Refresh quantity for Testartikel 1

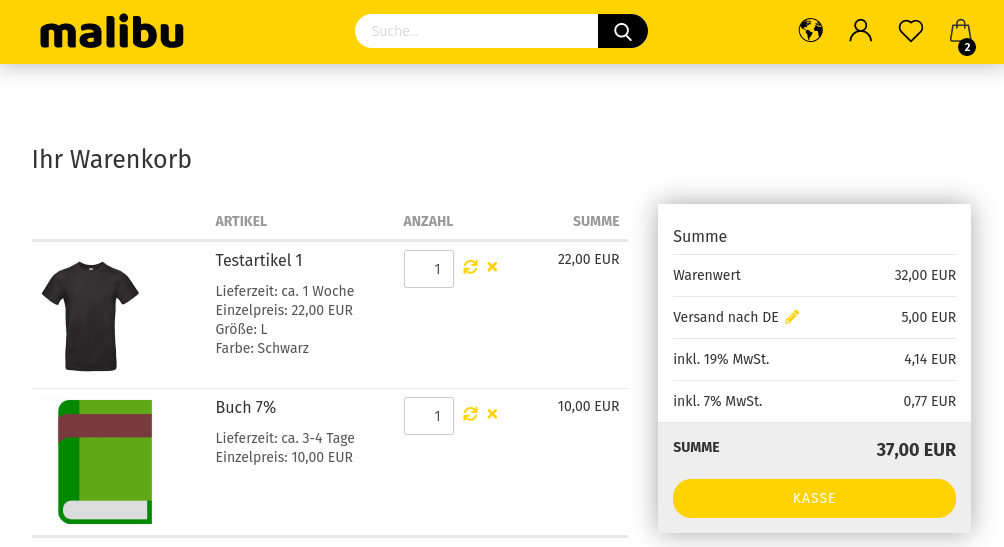[x=471, y=267]
